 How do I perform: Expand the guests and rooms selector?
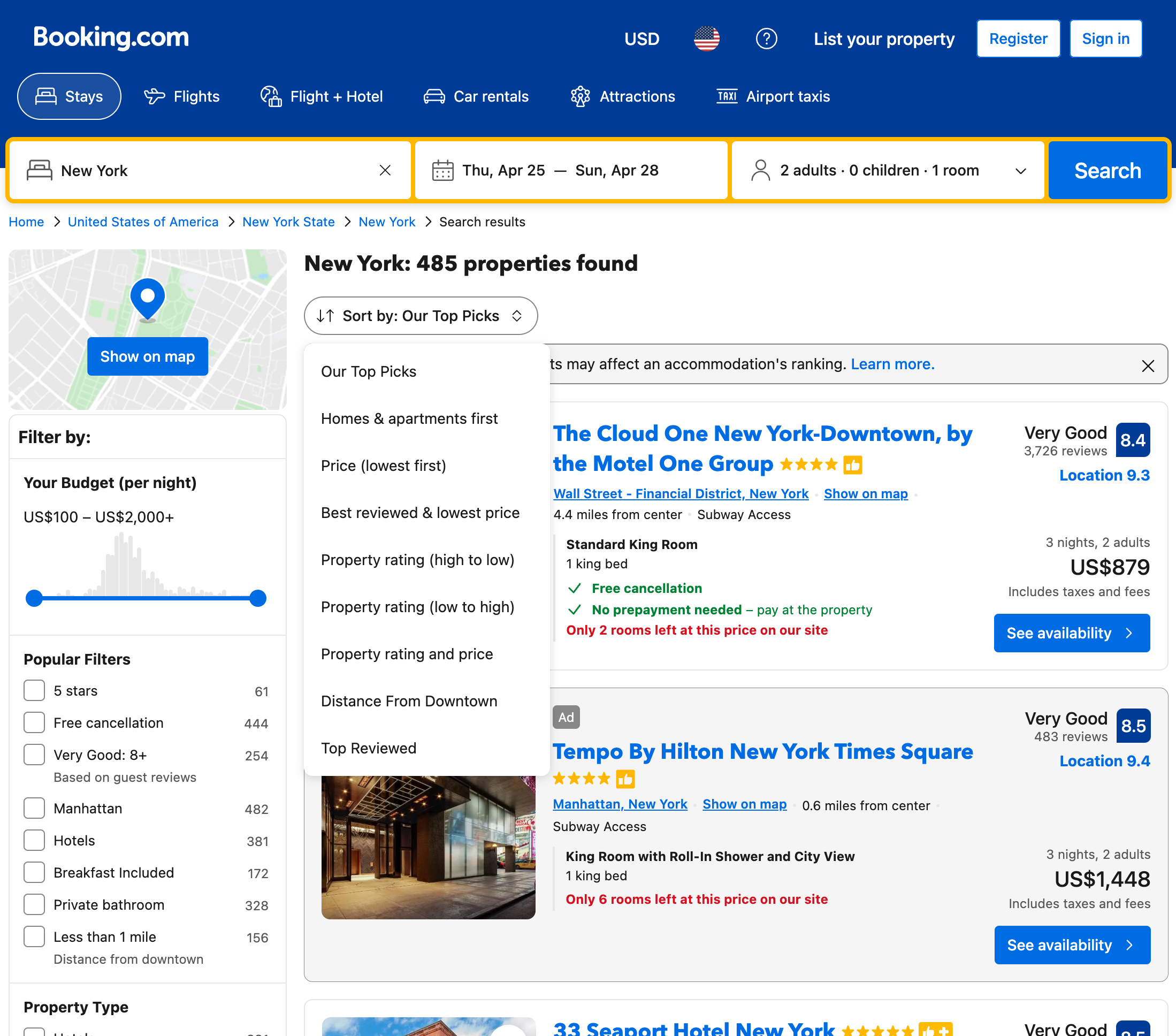[888, 170]
